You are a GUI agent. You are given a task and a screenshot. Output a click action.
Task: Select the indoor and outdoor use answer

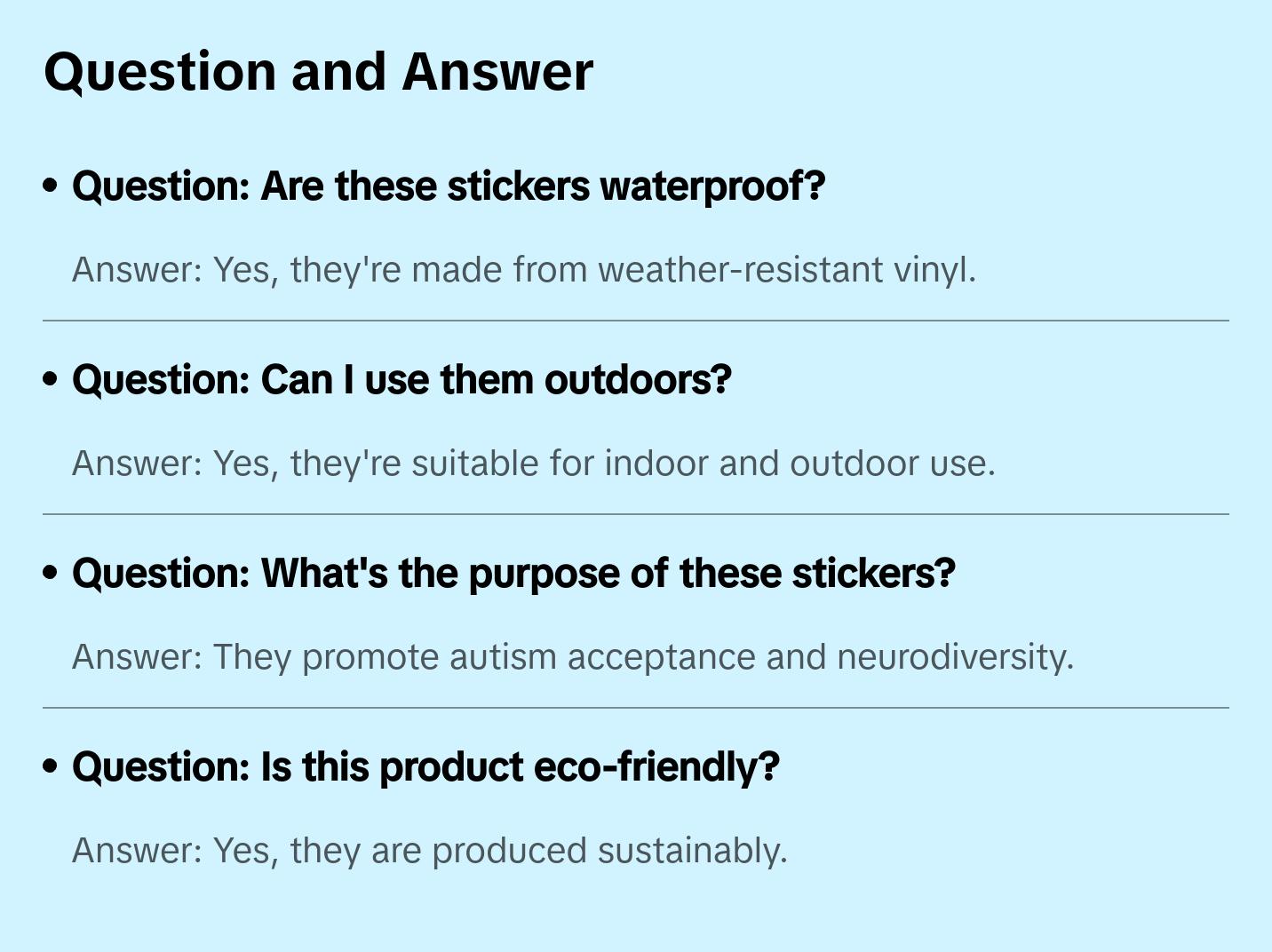[x=534, y=464]
